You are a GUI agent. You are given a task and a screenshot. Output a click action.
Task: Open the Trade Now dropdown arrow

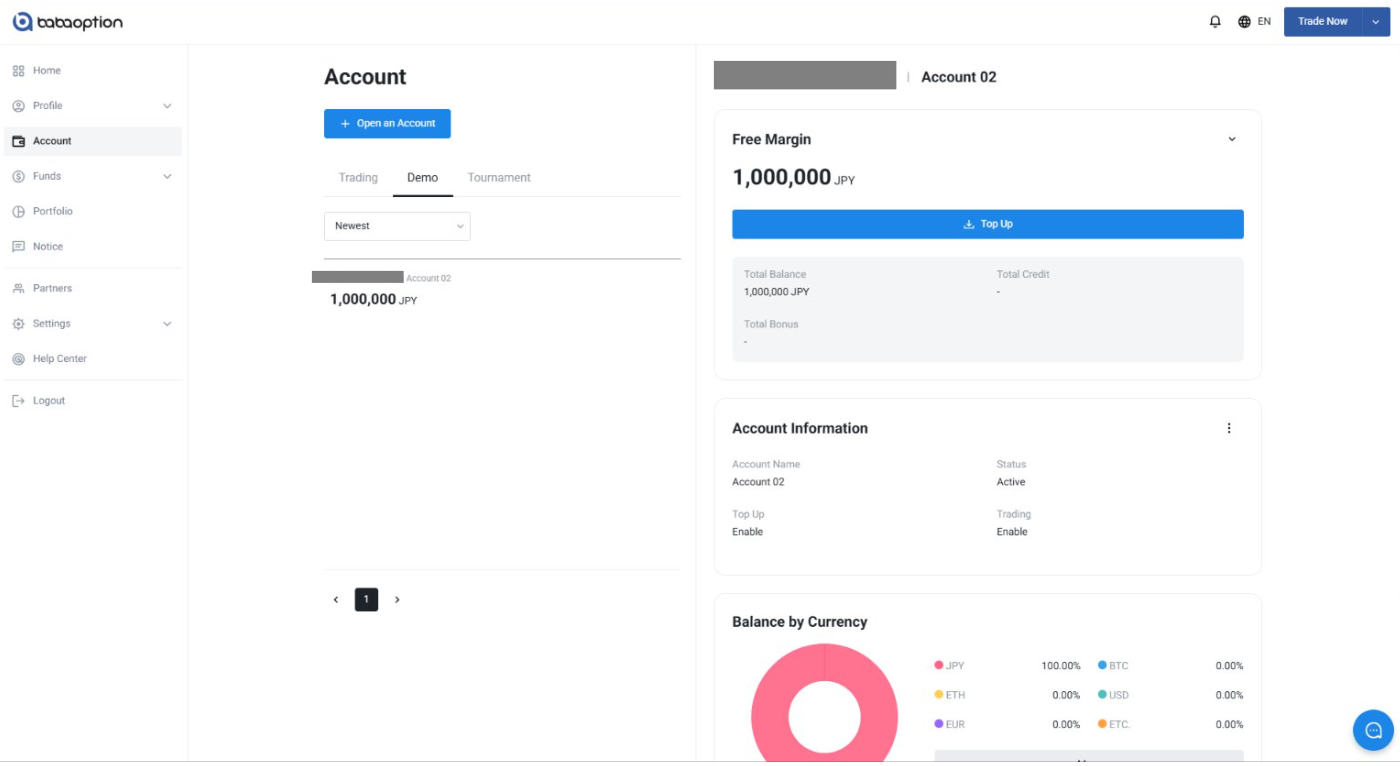1376,21
